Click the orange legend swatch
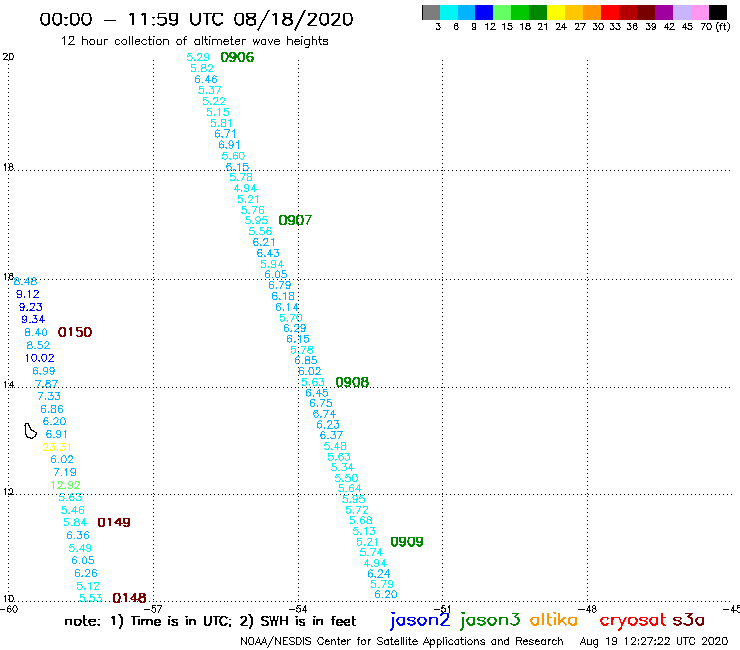This screenshot has width=740, height=650. point(592,12)
